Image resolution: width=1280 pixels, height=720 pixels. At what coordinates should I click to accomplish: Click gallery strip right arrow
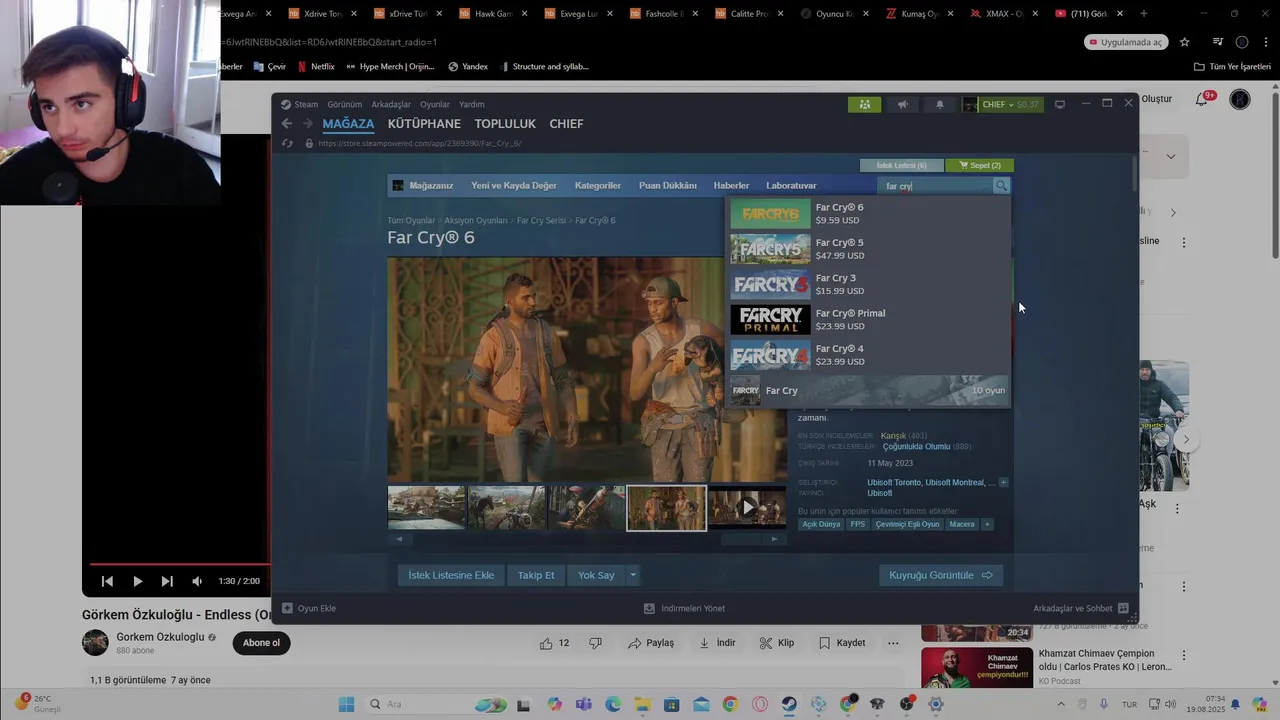[774, 539]
